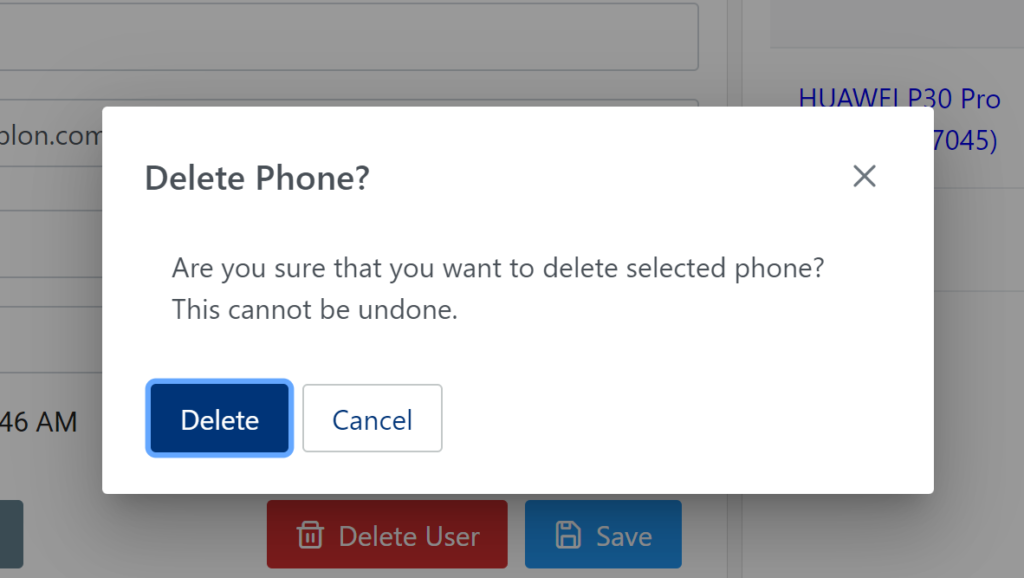1024x578 pixels.
Task: Click the email field ending in plon.com
Action: click(50, 135)
